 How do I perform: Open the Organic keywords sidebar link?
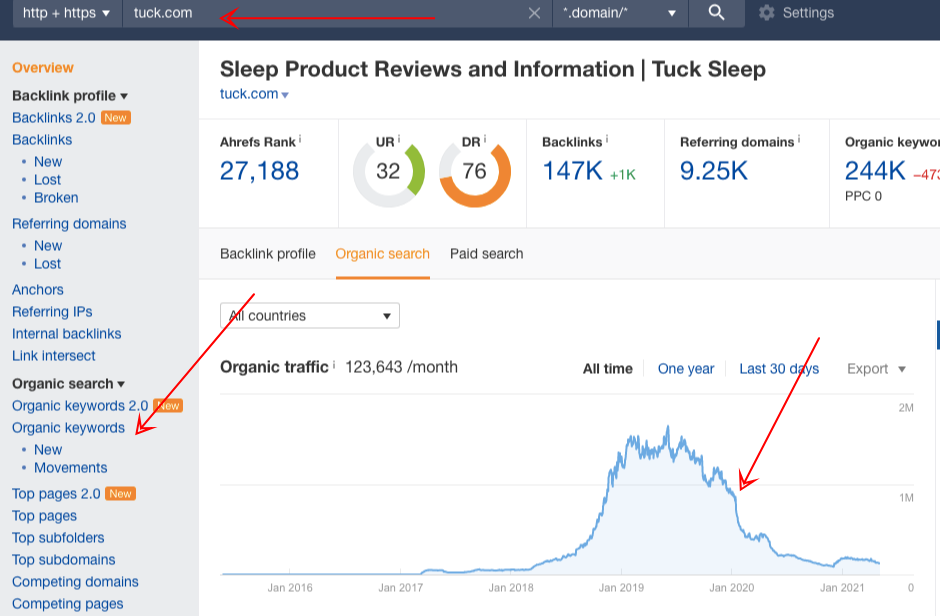[x=68, y=428]
